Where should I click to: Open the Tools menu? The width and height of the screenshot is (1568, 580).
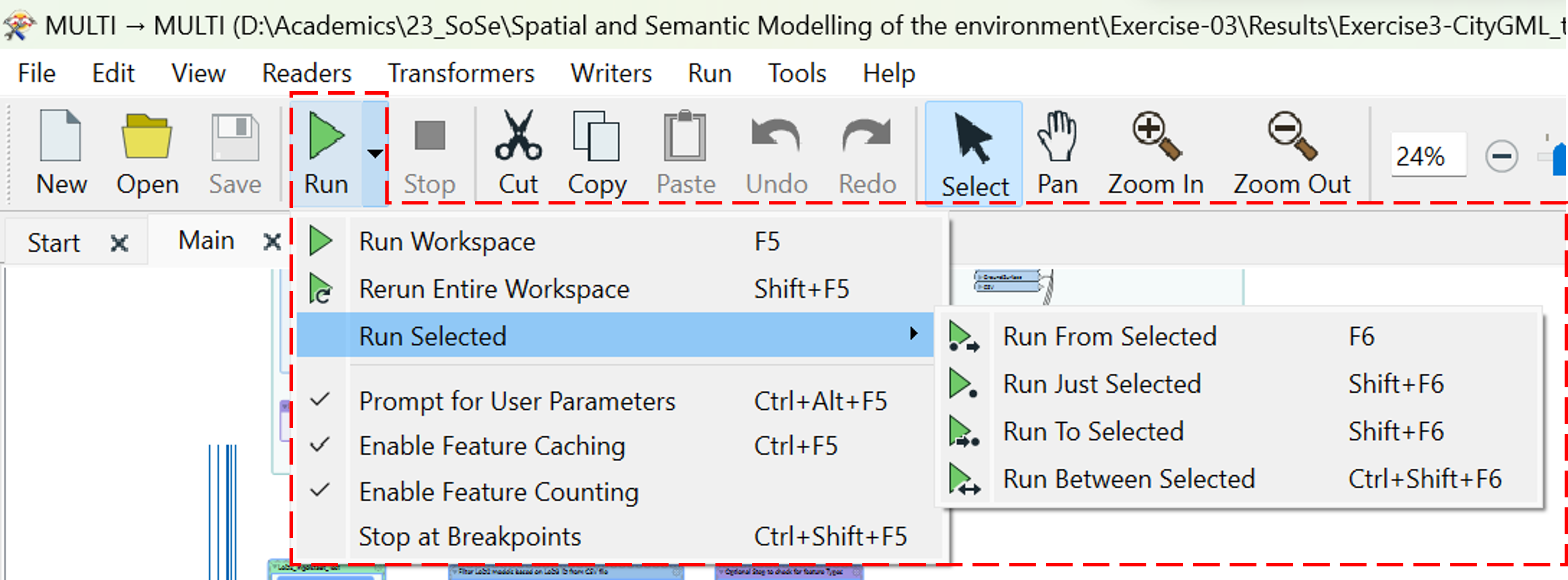click(x=798, y=73)
